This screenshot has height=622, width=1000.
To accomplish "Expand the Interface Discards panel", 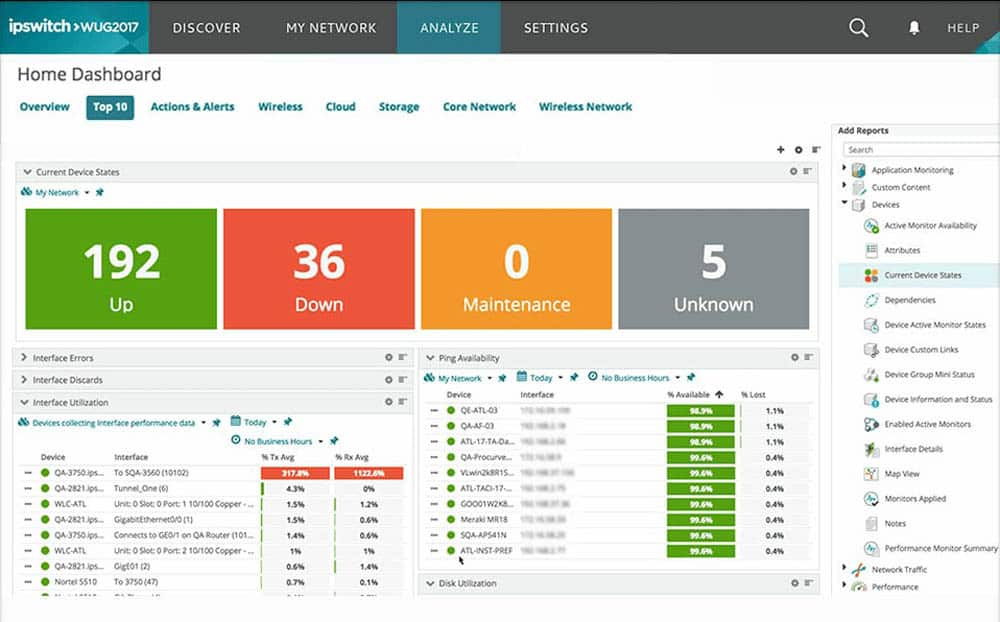I will tap(24, 380).
